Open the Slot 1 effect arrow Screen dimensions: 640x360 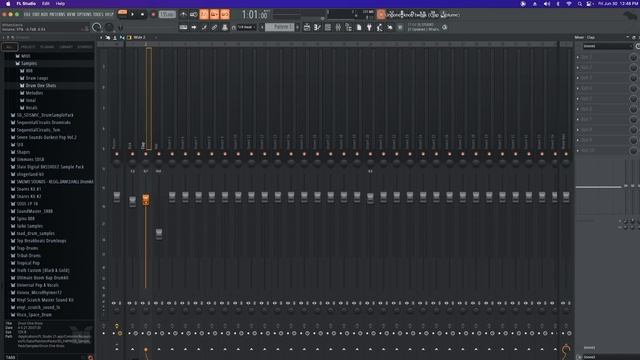click(578, 58)
